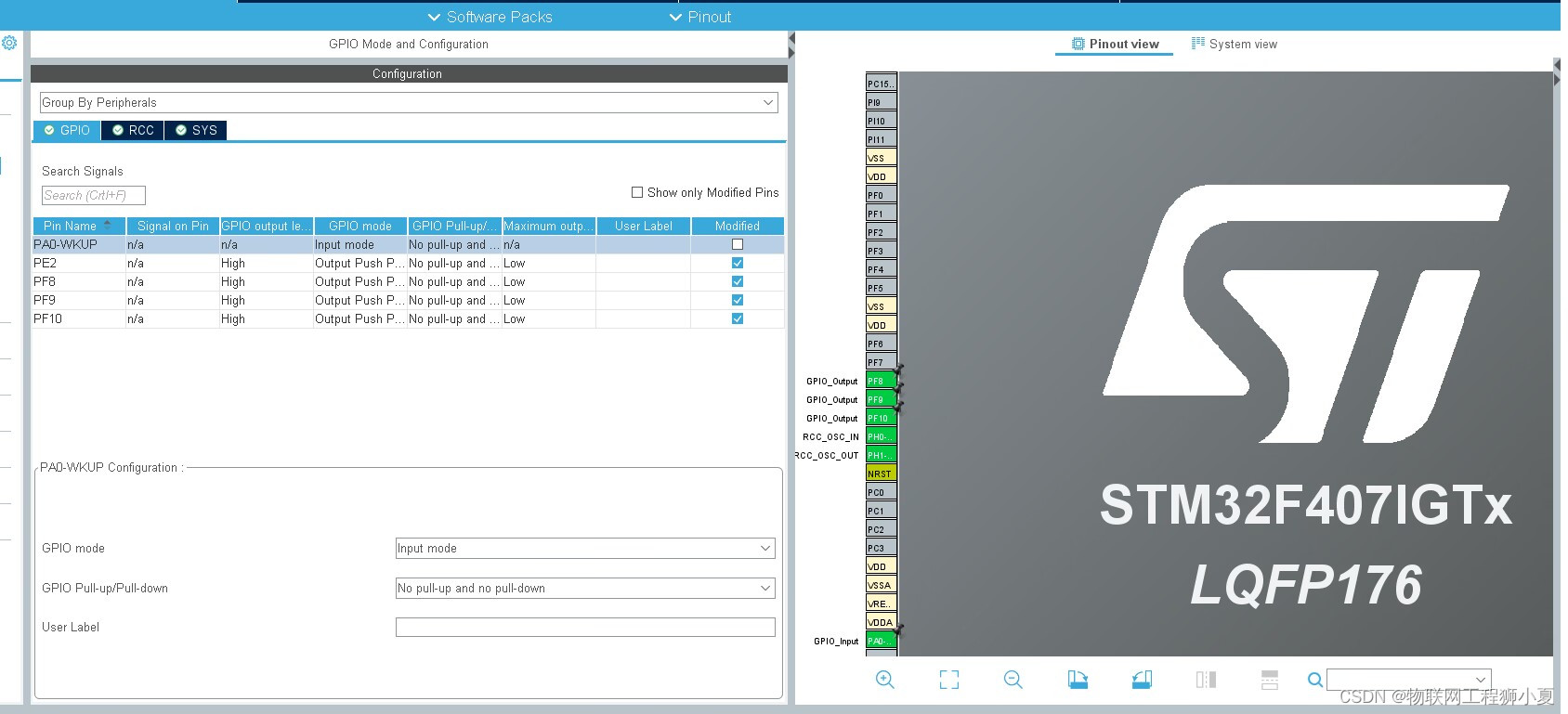Image resolution: width=1568 pixels, height=714 pixels.
Task: Click the PH1 RCC_OSC_OUT pin
Action: [x=881, y=455]
